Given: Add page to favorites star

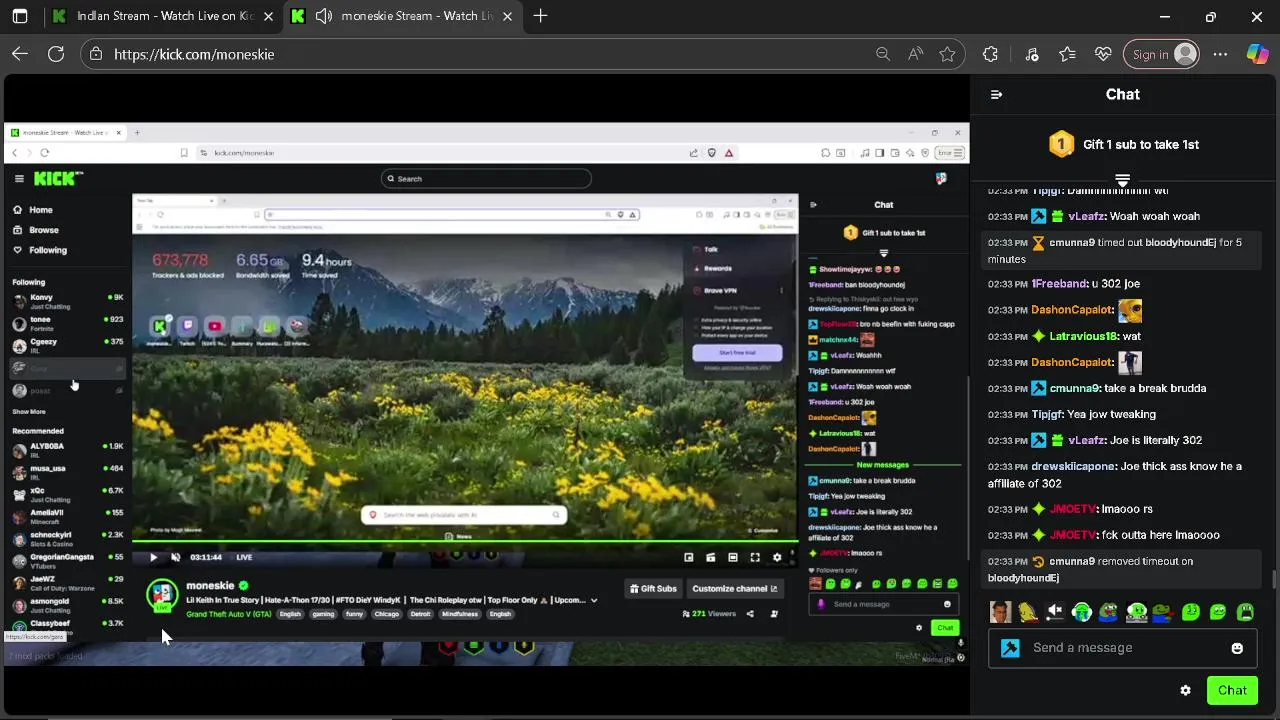Looking at the screenshot, I should [x=947, y=54].
